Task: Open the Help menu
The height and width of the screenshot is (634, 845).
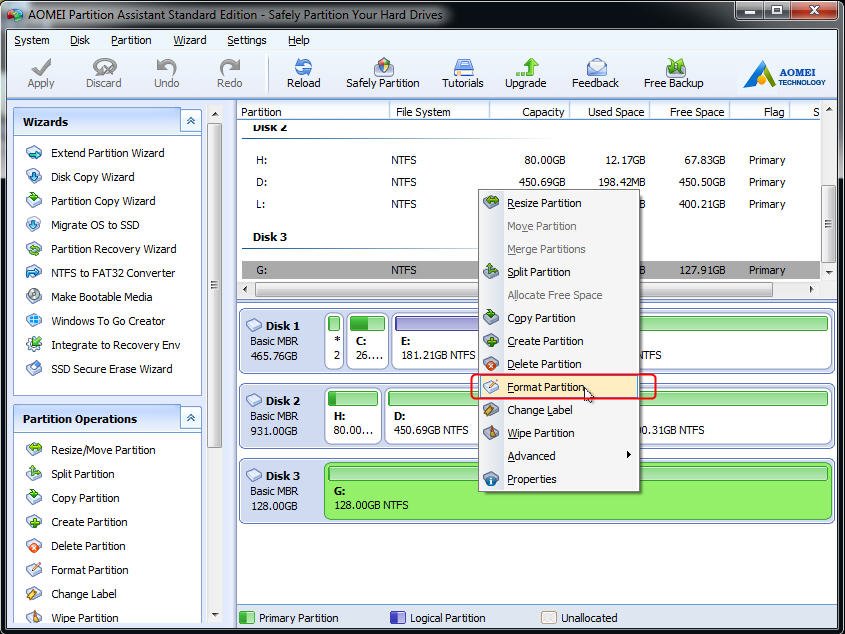Action: [299, 40]
